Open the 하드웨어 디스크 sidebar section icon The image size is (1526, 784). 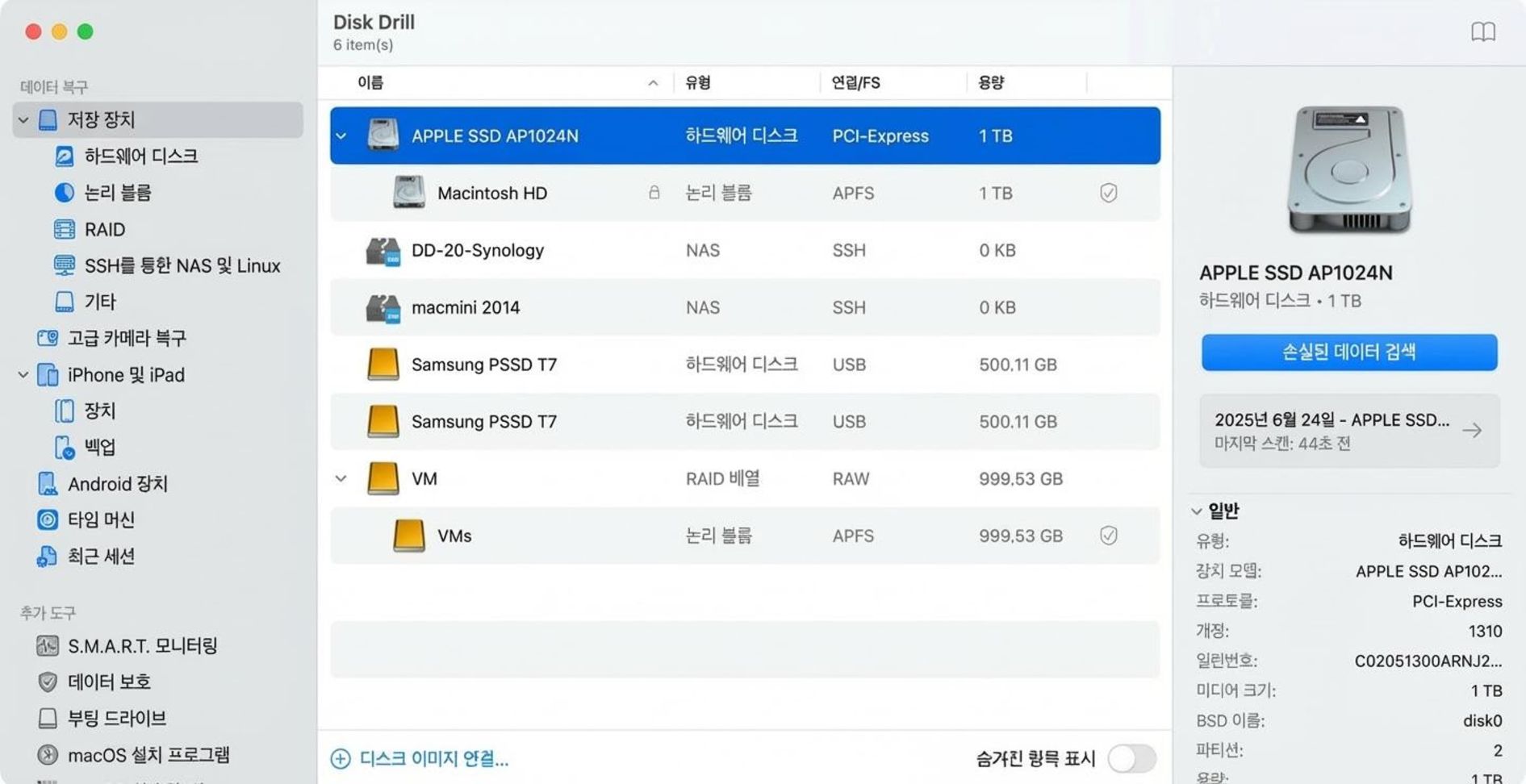[64, 156]
